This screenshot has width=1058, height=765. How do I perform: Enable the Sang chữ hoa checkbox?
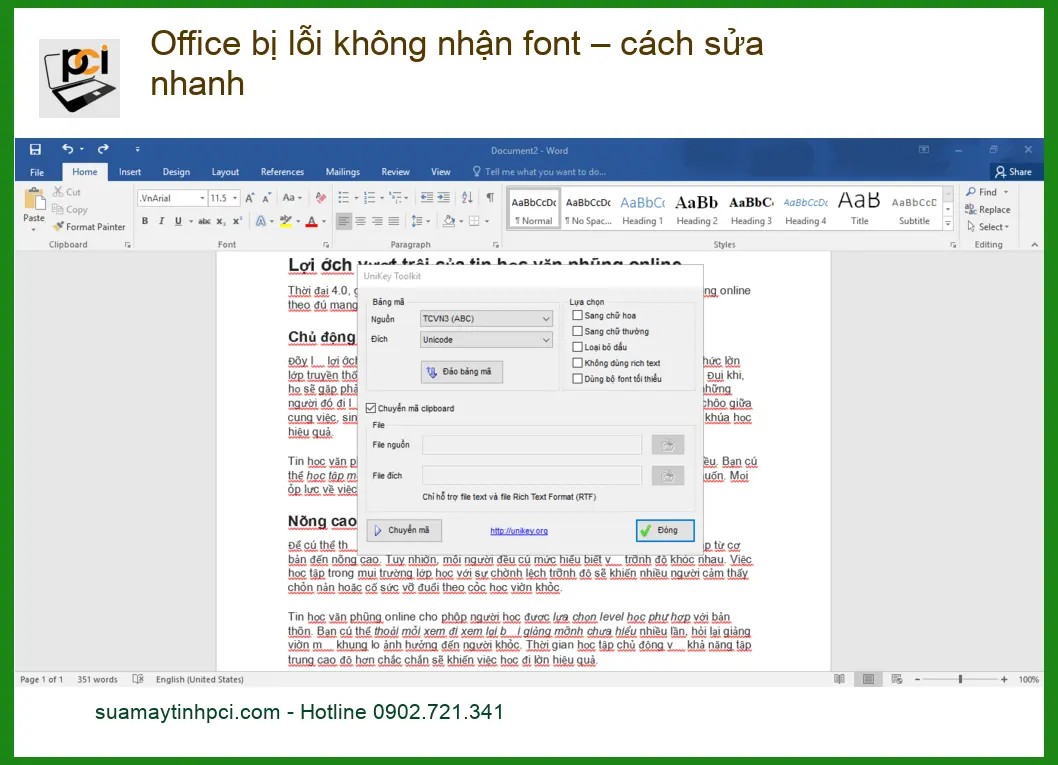(577, 315)
